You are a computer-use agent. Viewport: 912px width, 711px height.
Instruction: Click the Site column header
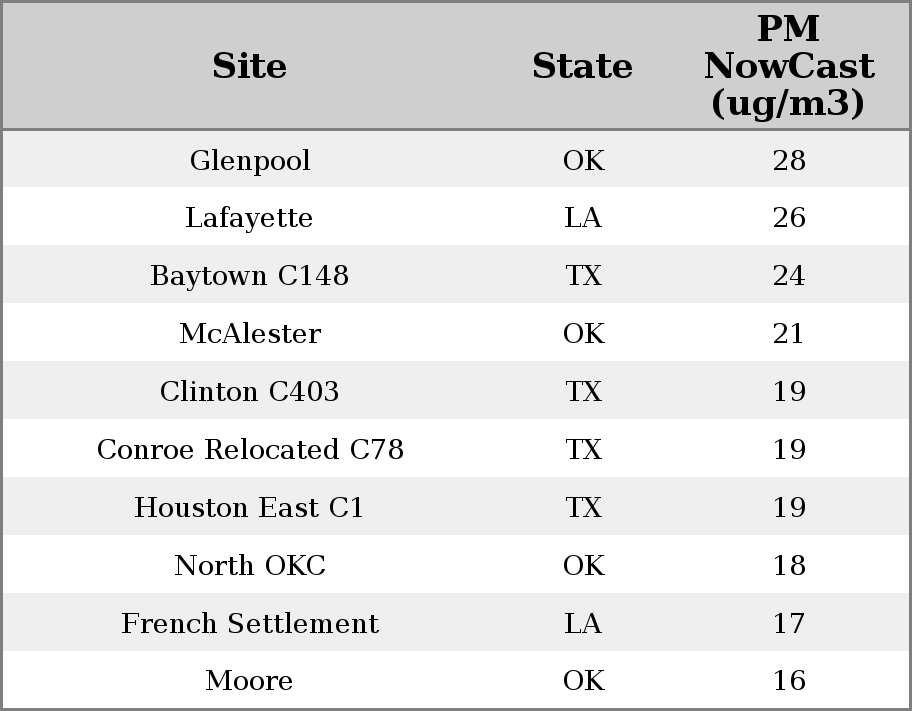coord(250,67)
